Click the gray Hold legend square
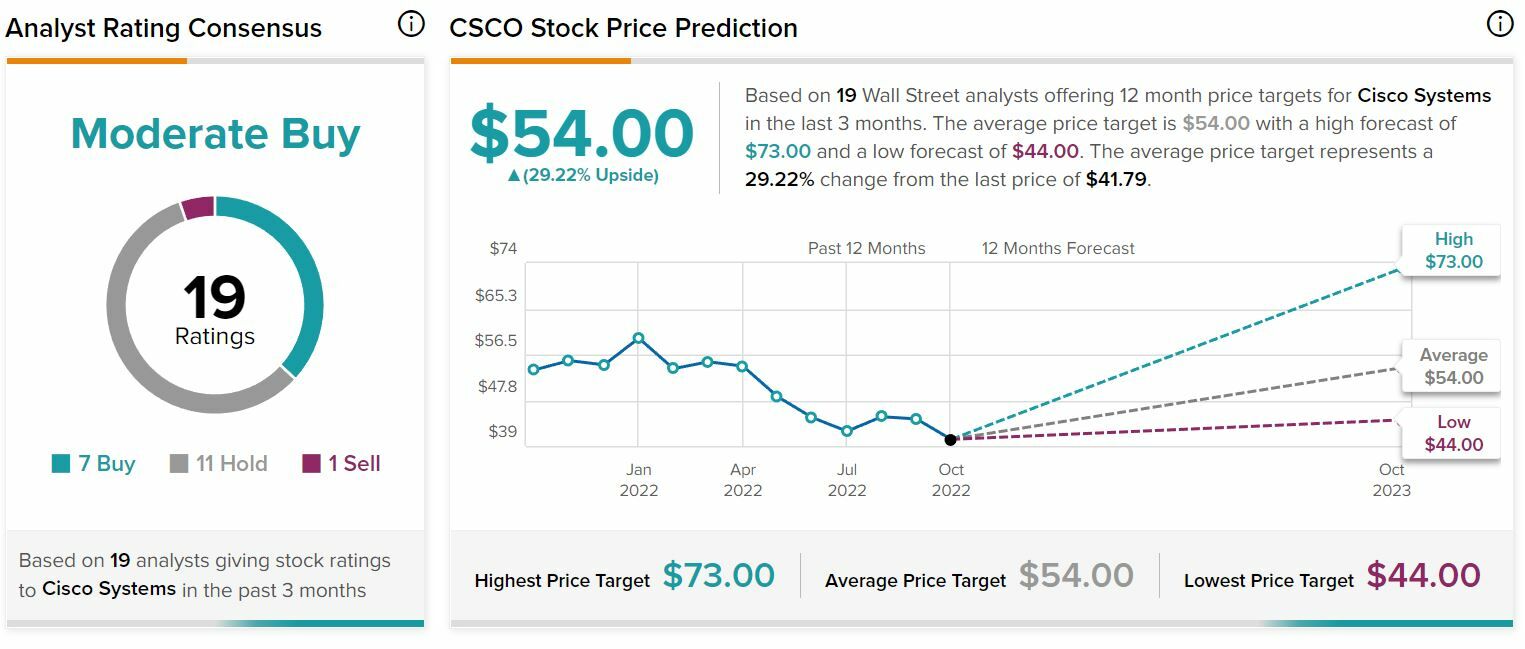The width and height of the screenshot is (1525, 649). (179, 464)
